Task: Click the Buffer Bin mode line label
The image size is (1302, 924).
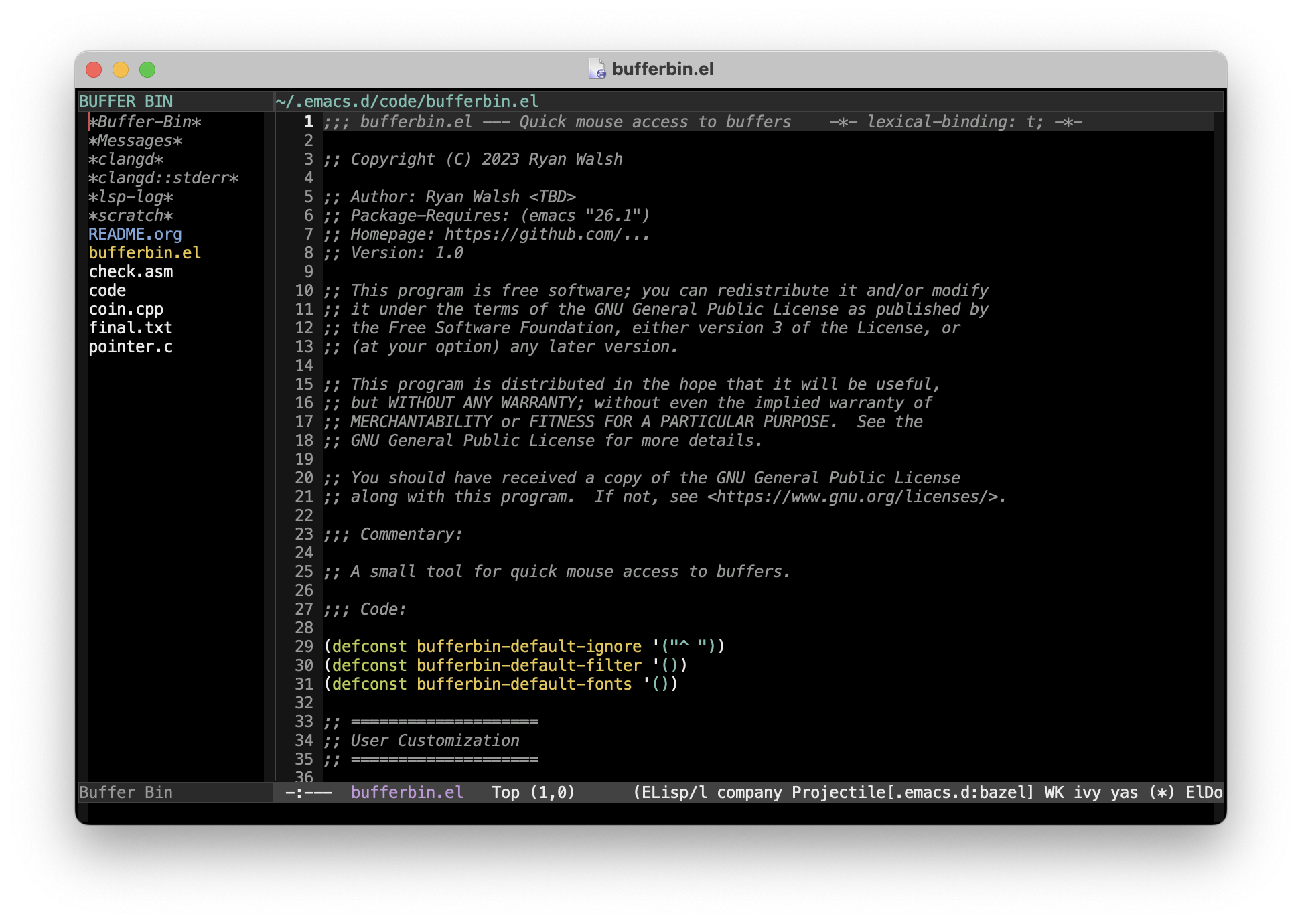Action: (x=126, y=793)
